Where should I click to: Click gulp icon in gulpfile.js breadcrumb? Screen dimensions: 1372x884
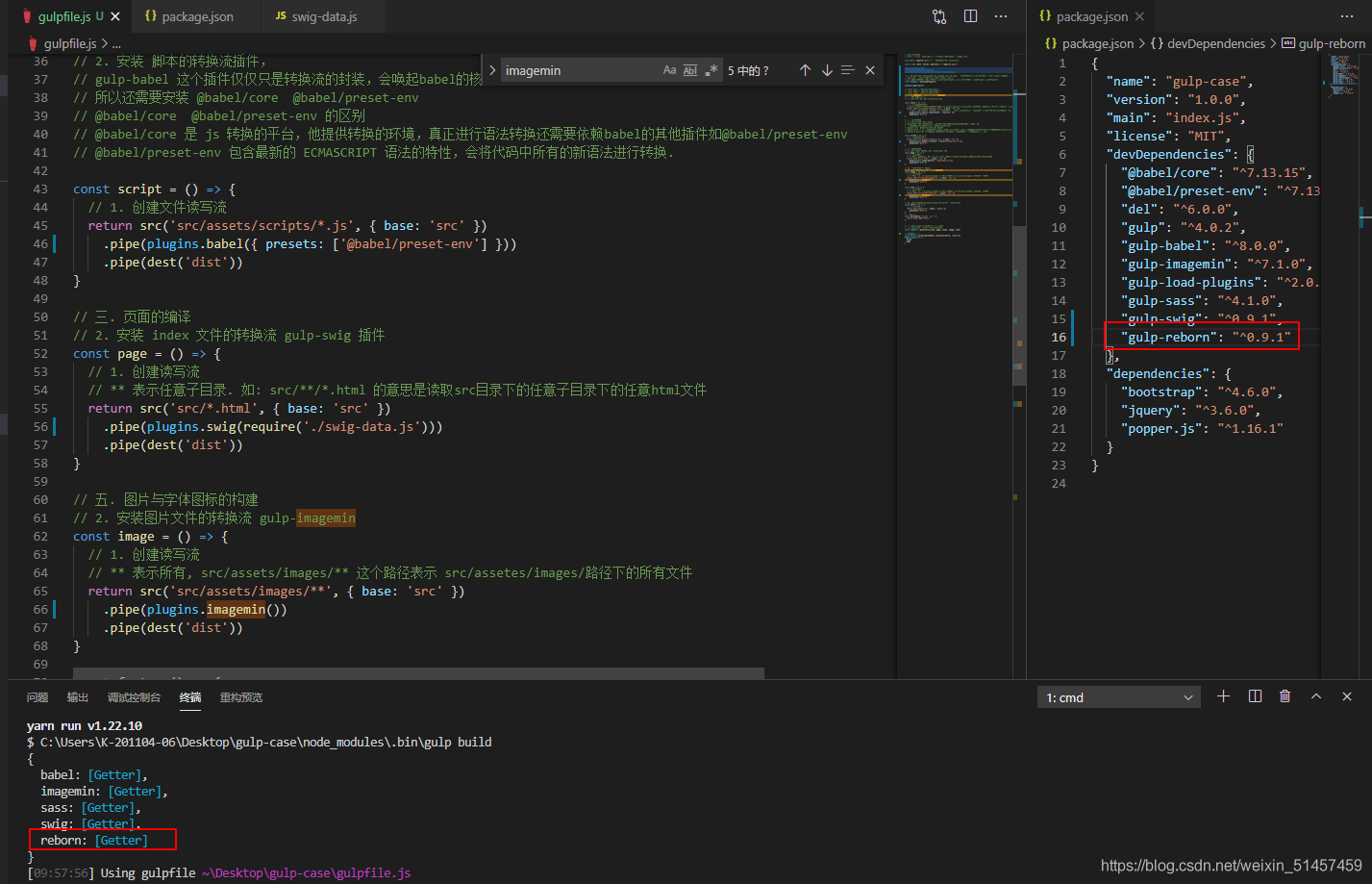[33, 43]
